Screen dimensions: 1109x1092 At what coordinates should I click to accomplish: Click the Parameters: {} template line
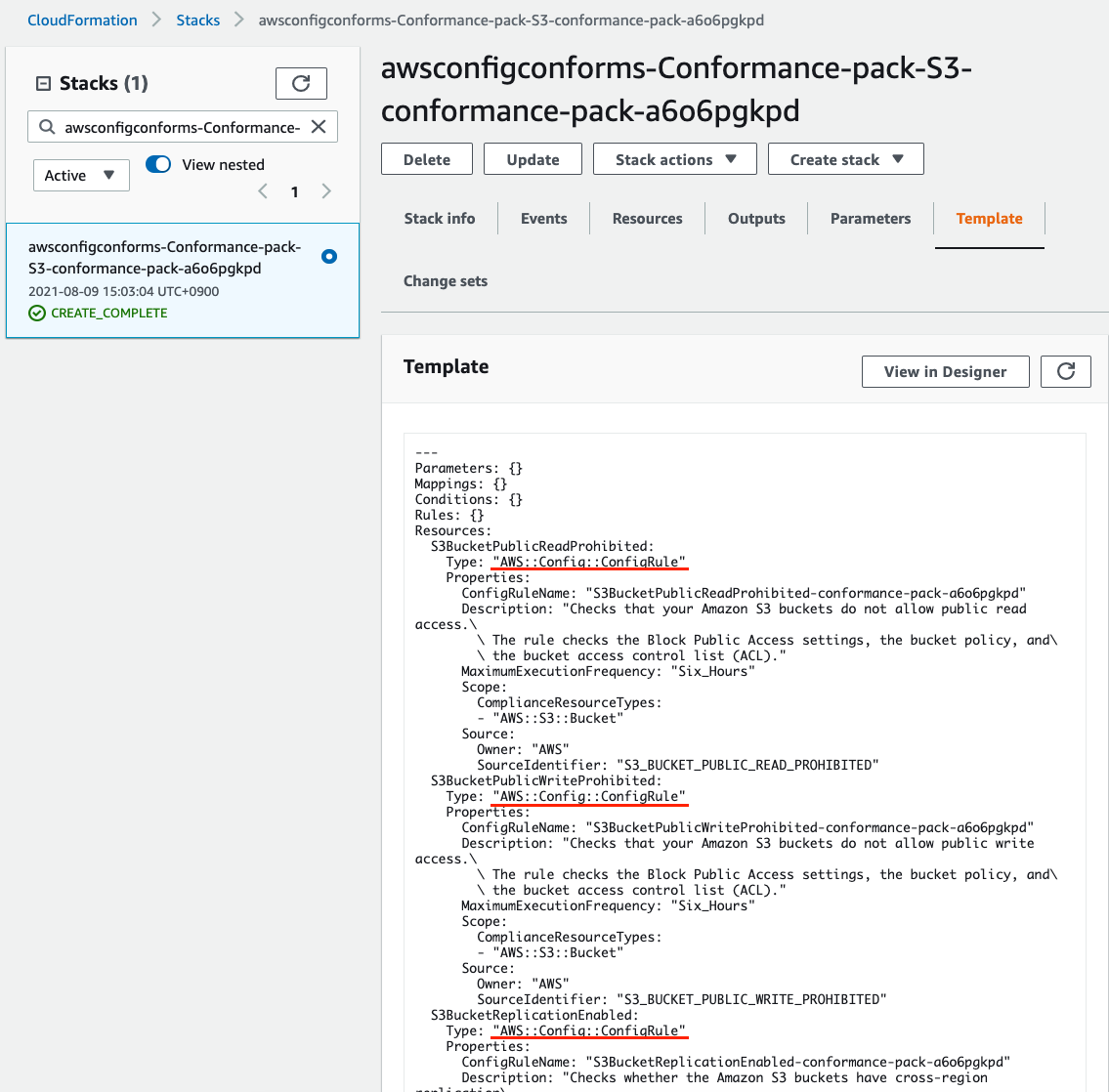click(x=468, y=469)
